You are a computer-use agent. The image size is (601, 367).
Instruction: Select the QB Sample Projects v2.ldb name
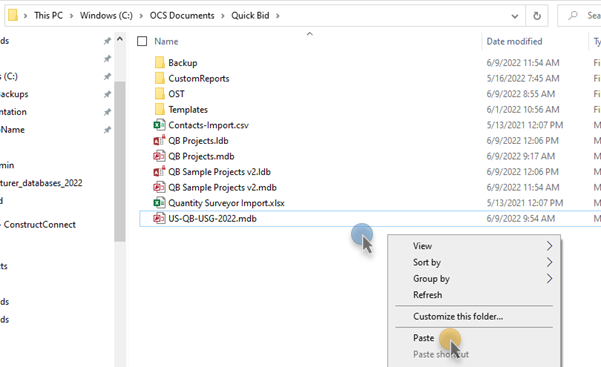pyautogui.click(x=219, y=171)
